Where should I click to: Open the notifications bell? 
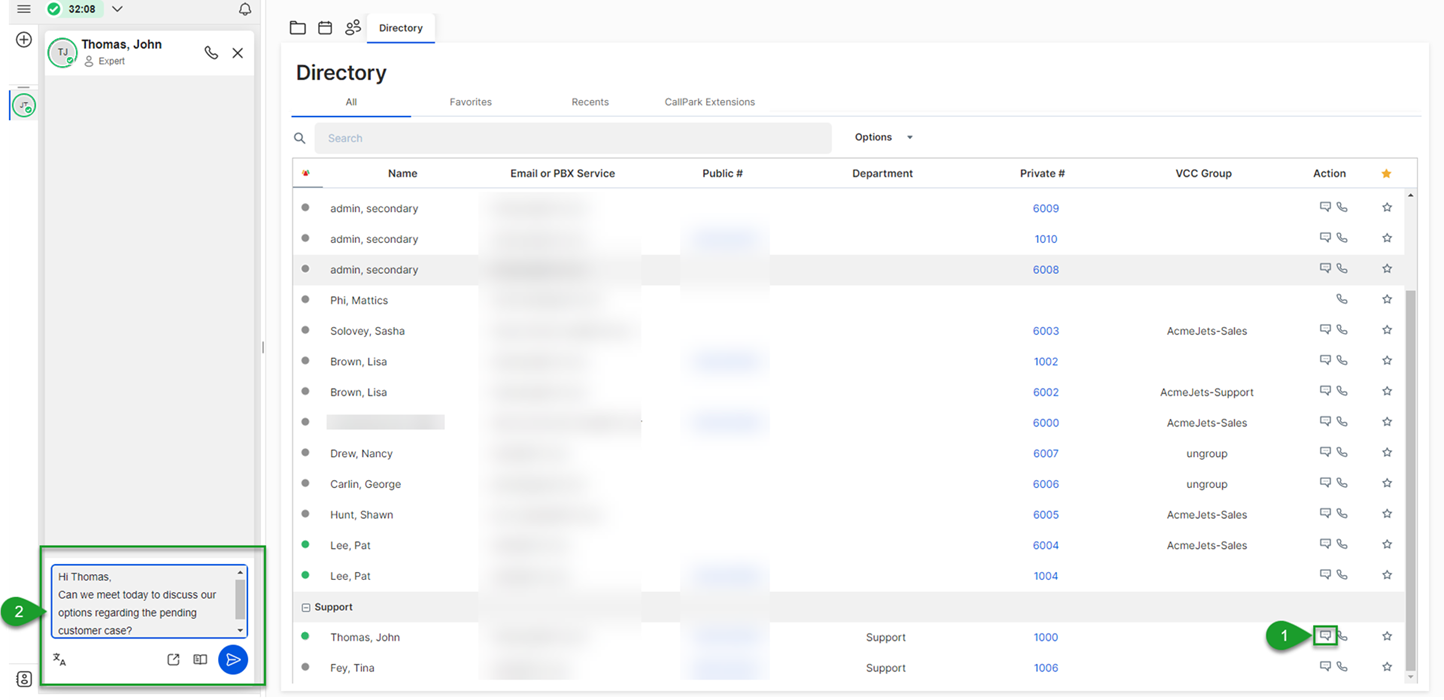[245, 9]
